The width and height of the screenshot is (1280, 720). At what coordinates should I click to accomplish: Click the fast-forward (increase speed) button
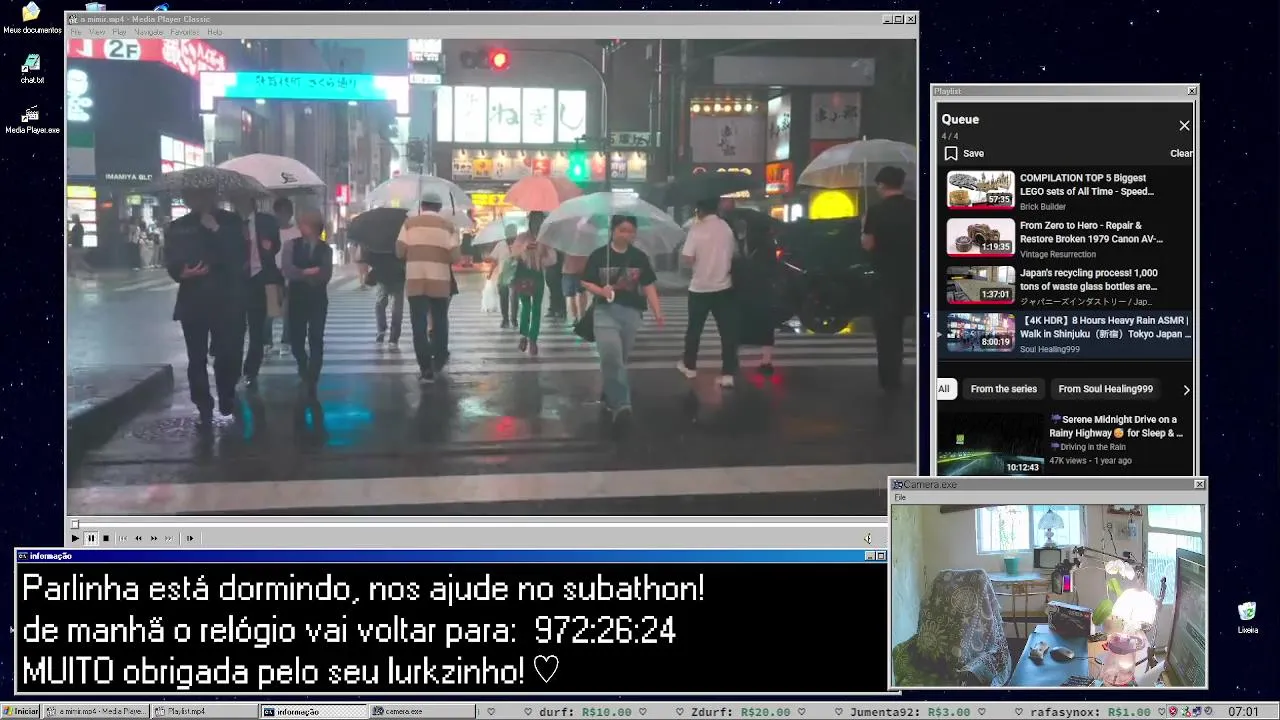click(x=154, y=538)
